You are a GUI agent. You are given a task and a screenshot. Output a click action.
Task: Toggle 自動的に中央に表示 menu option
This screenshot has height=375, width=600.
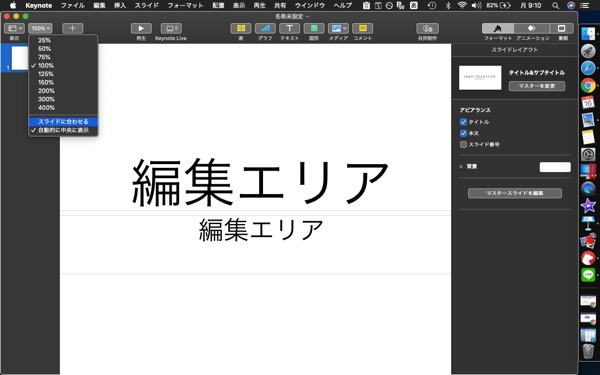(63, 130)
